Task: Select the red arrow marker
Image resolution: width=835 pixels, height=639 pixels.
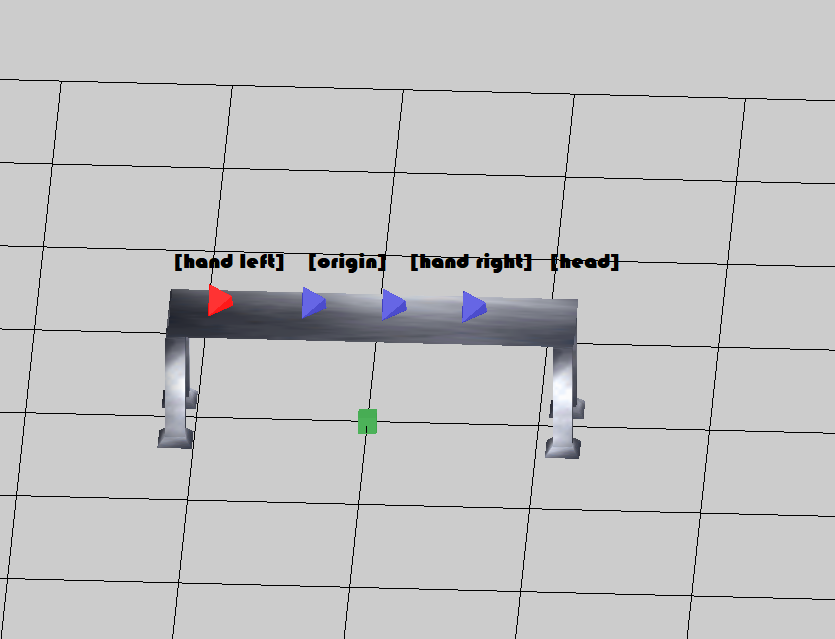Action: pos(219,300)
